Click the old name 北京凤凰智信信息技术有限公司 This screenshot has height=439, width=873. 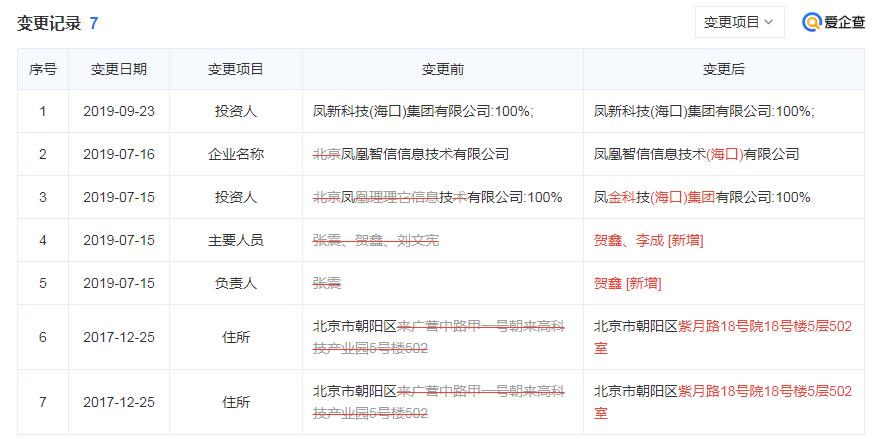pos(411,154)
